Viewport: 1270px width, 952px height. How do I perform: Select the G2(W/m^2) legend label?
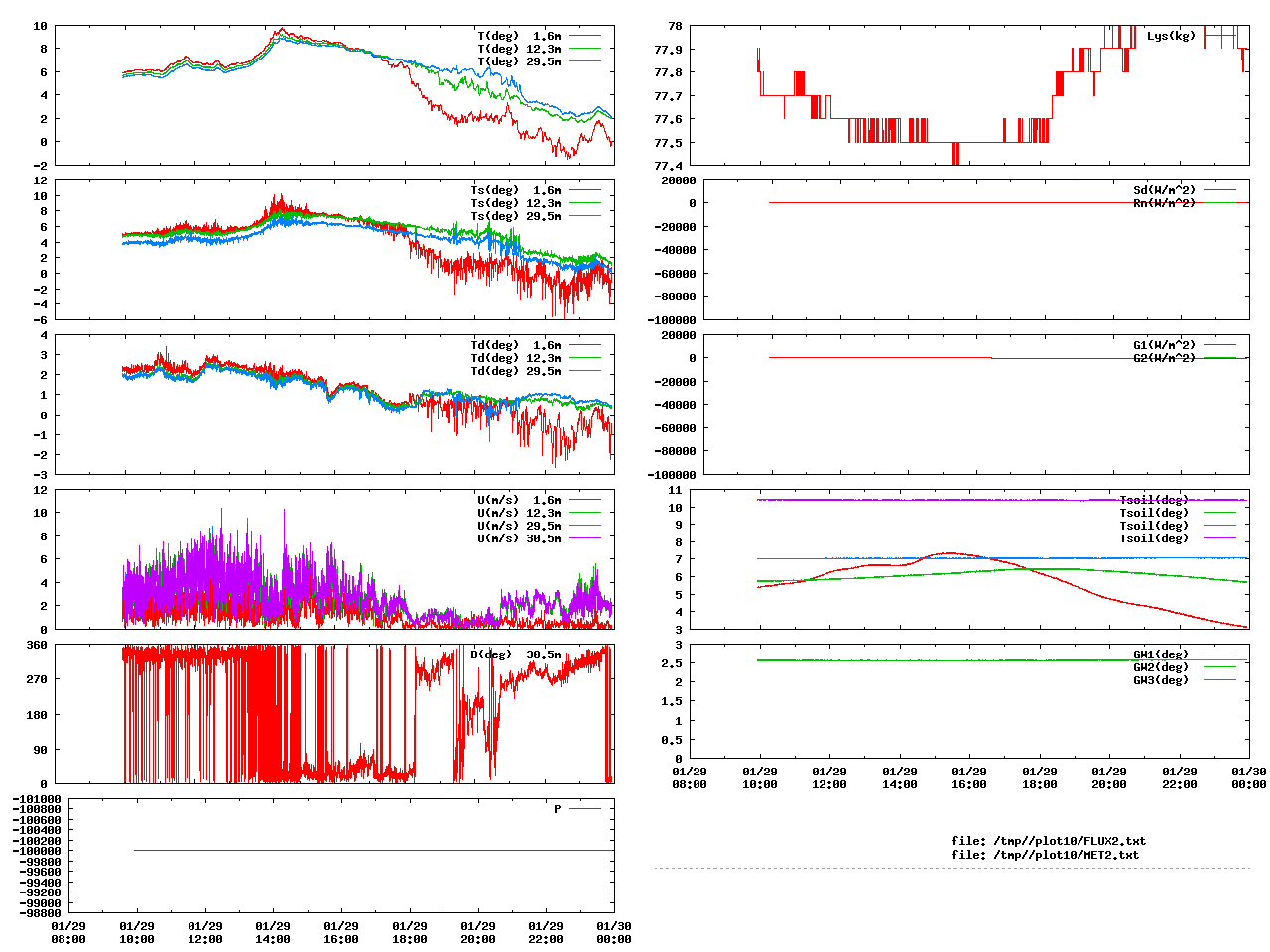pos(1165,358)
